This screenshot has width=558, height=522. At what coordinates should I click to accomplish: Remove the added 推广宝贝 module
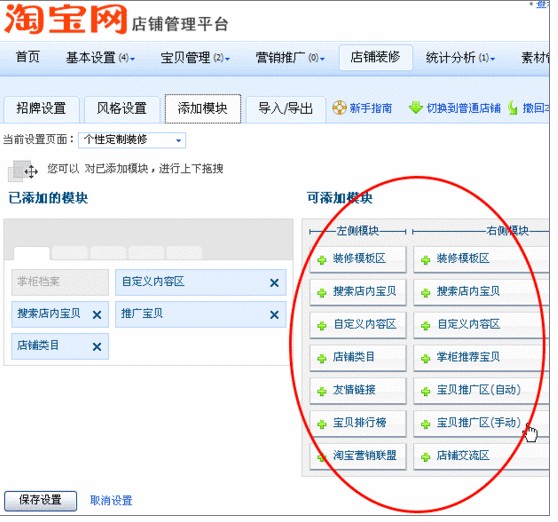[274, 315]
